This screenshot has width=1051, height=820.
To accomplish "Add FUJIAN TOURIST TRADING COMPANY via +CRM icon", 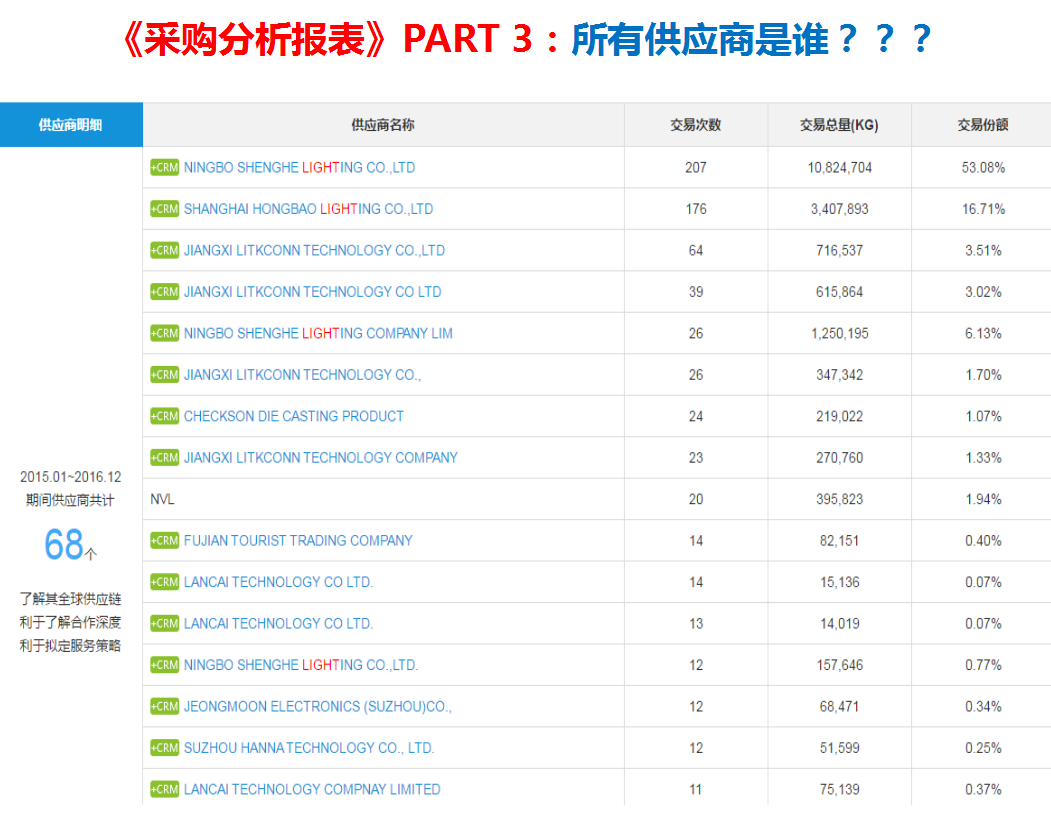I will tap(164, 540).
